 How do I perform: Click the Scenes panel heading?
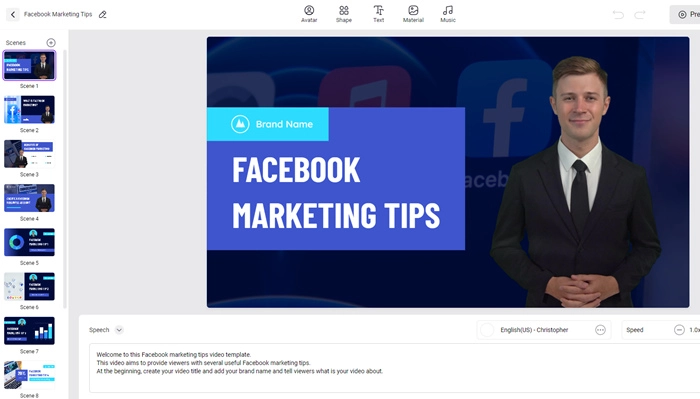pos(16,43)
